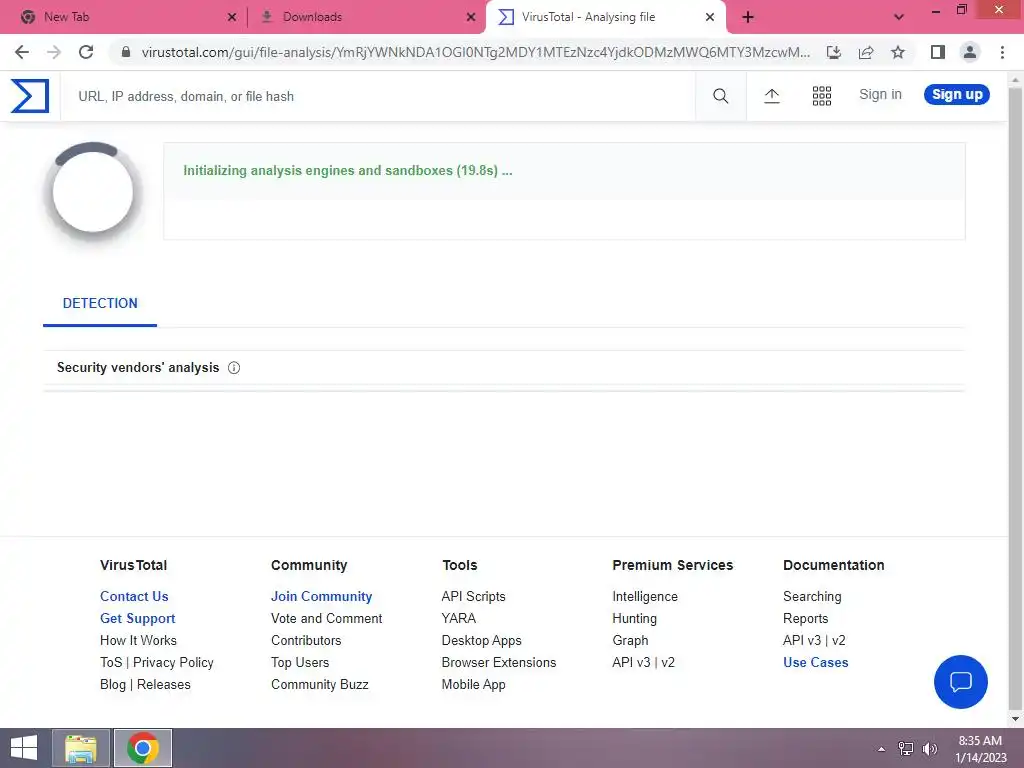Open the Community Buzz link

pos(320,684)
